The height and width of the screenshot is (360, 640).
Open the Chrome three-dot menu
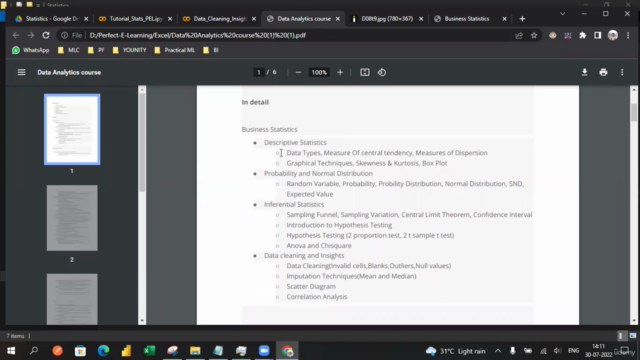[628, 36]
